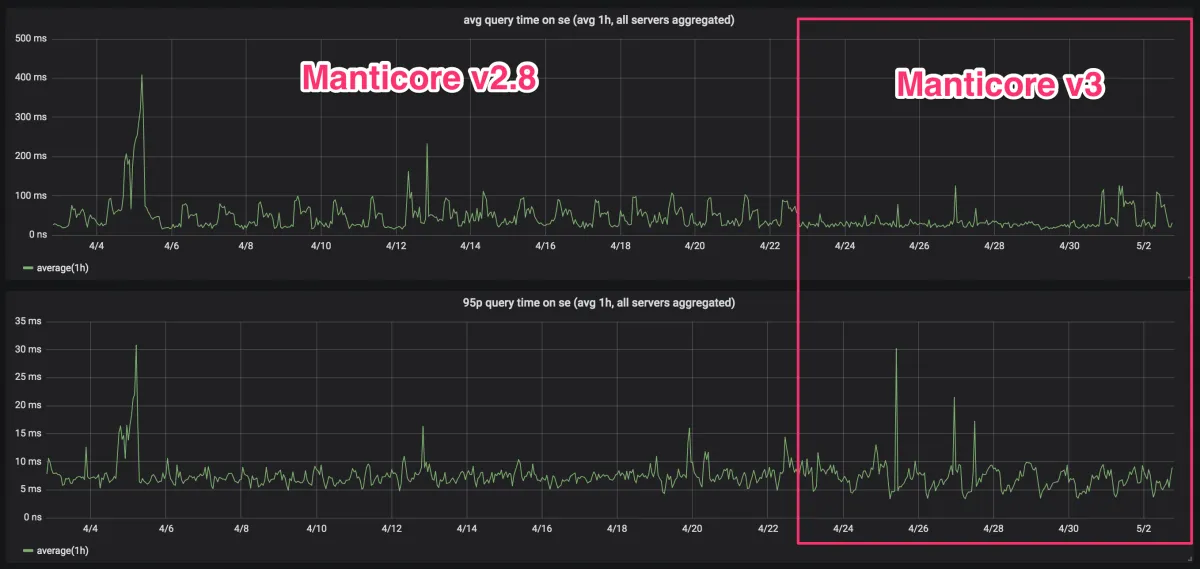Select the 16 ms spike near 4/20 in 95p graph

(x=690, y=430)
